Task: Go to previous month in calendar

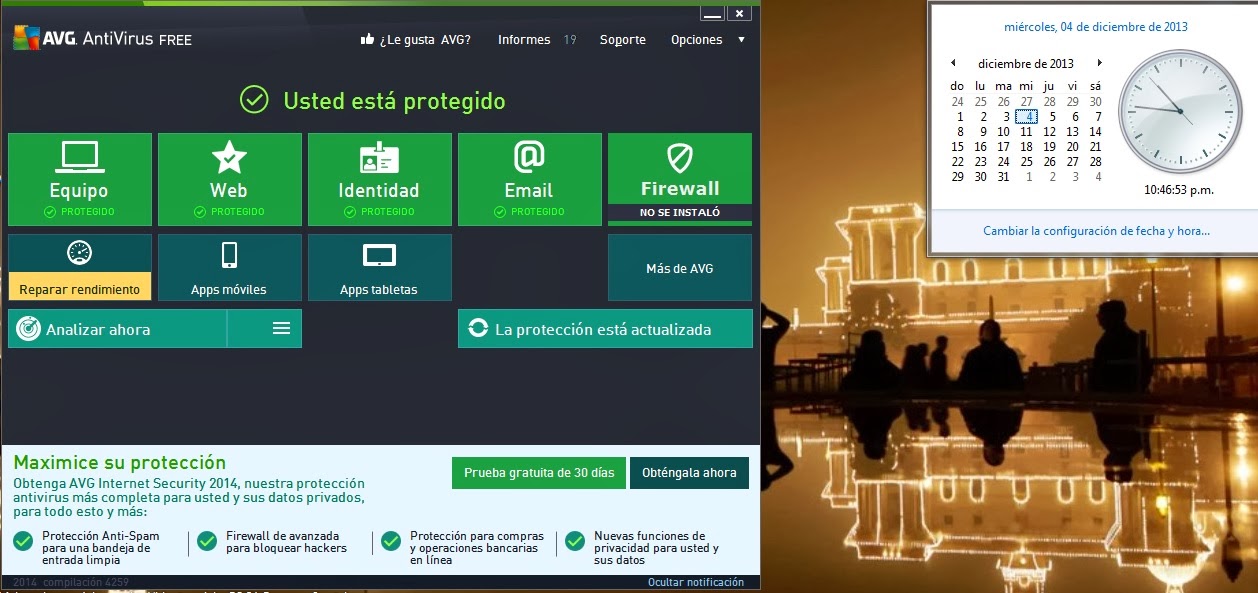Action: tap(953, 63)
